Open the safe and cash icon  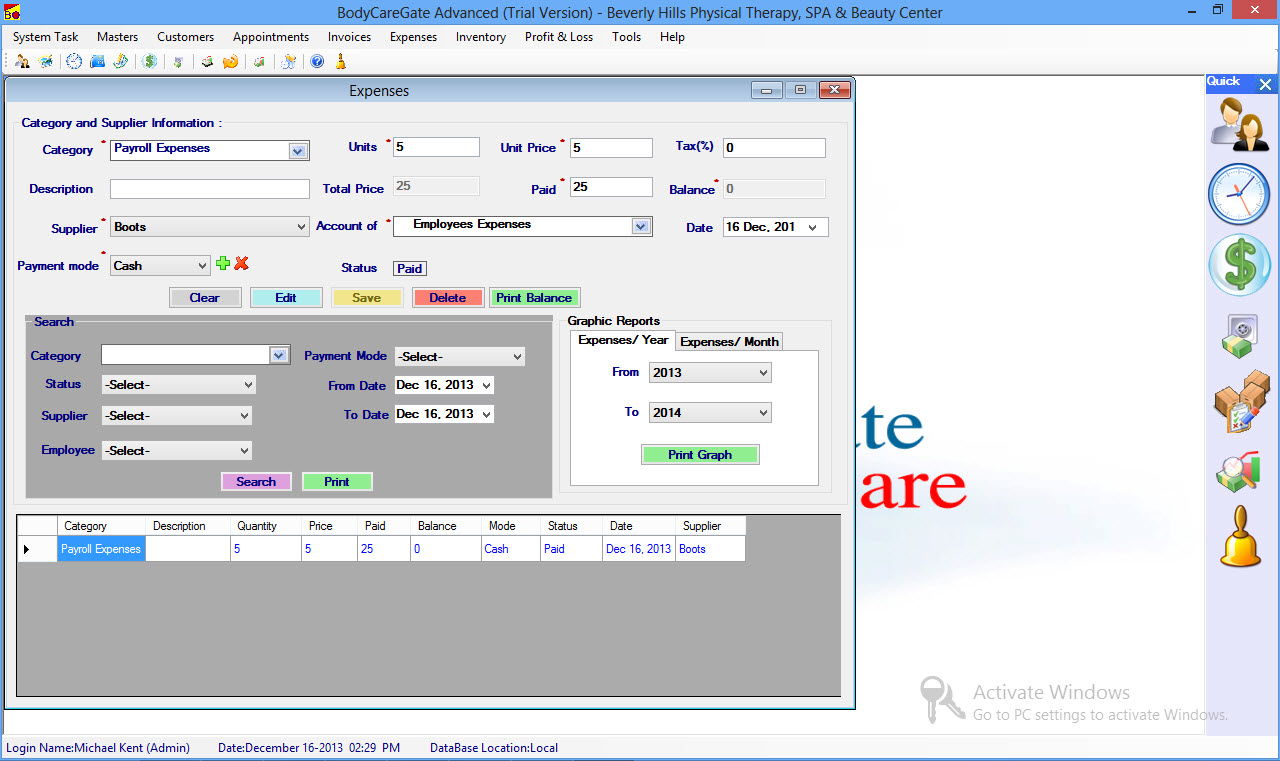tap(1240, 336)
